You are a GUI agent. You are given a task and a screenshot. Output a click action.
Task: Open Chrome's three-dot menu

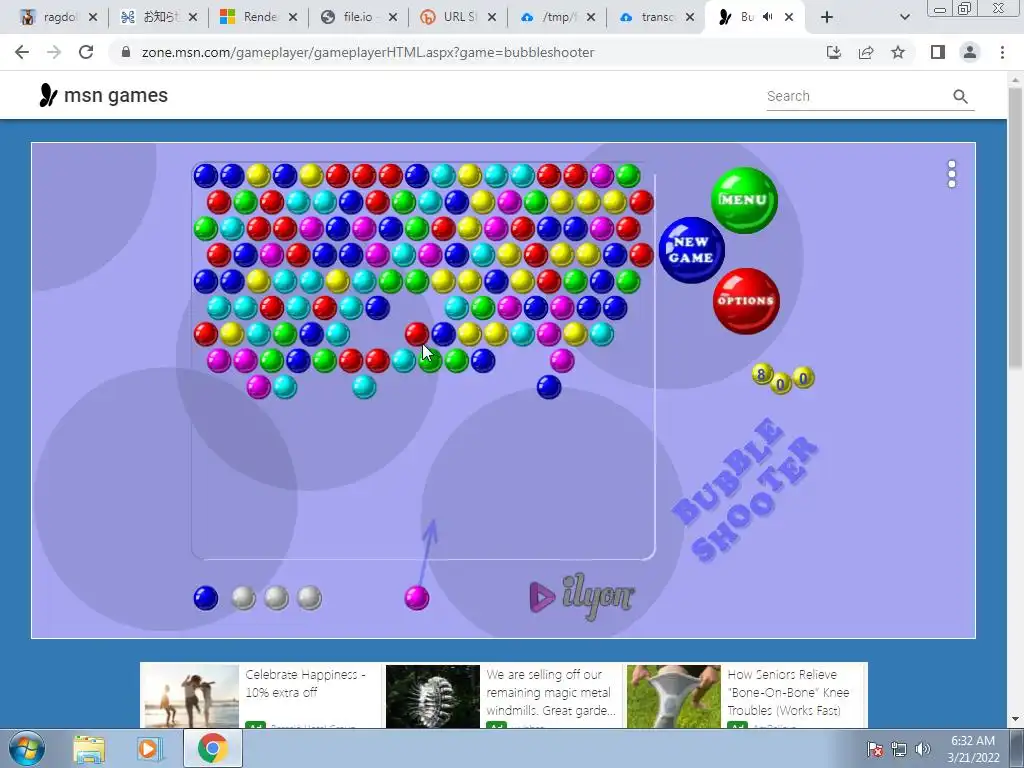click(1002, 52)
